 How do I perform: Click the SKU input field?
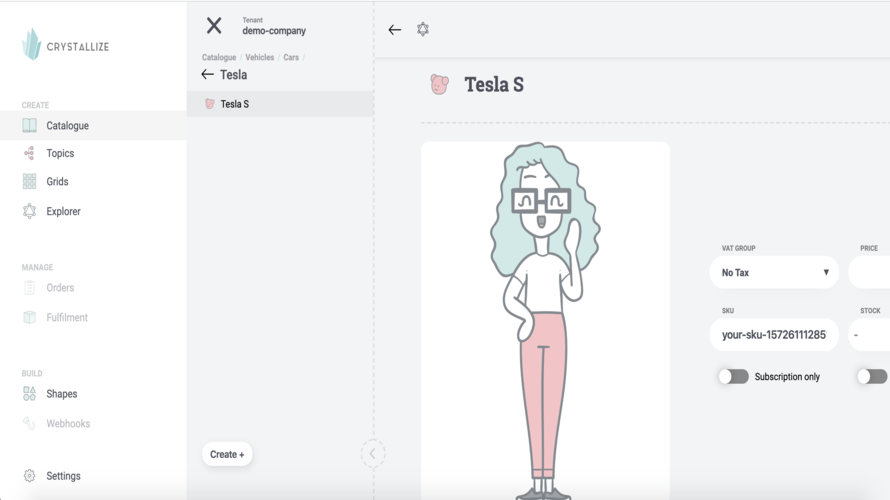pos(774,335)
